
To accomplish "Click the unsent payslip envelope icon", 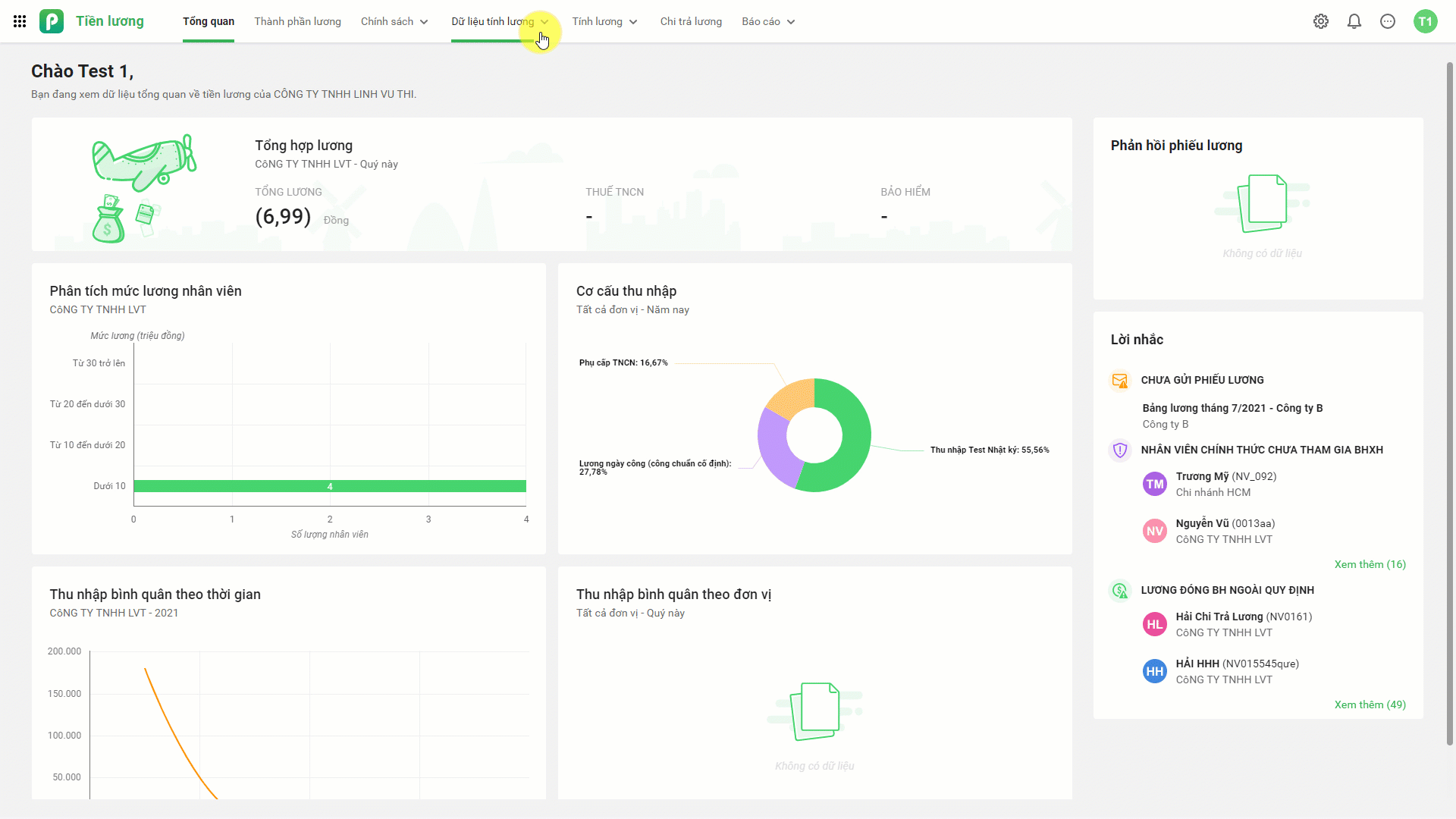I will [1120, 380].
